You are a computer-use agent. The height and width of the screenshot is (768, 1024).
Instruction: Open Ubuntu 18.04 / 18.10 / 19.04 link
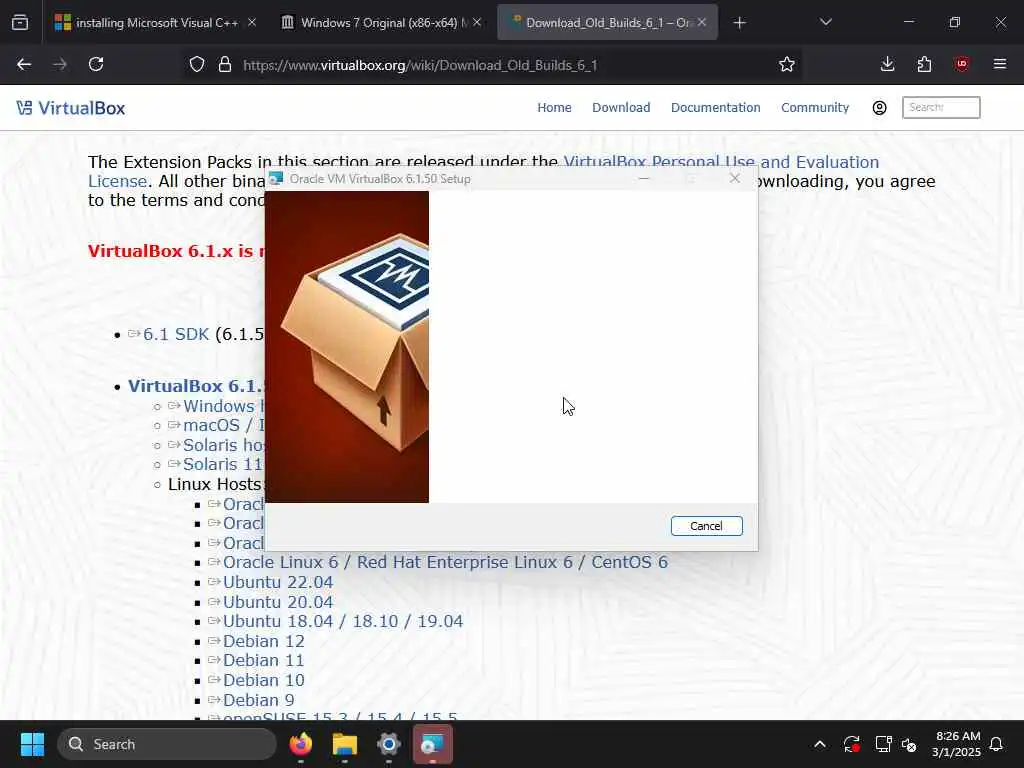pos(343,621)
